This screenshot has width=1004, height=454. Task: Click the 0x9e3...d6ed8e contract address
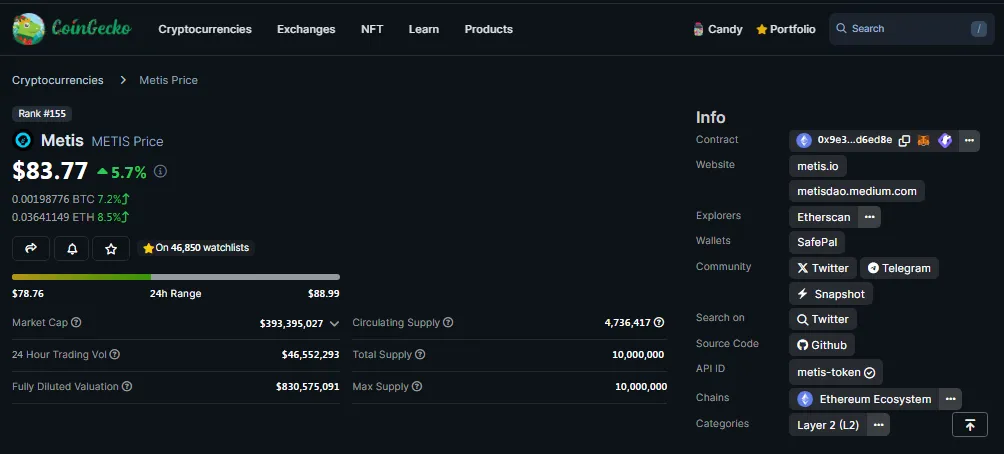855,140
